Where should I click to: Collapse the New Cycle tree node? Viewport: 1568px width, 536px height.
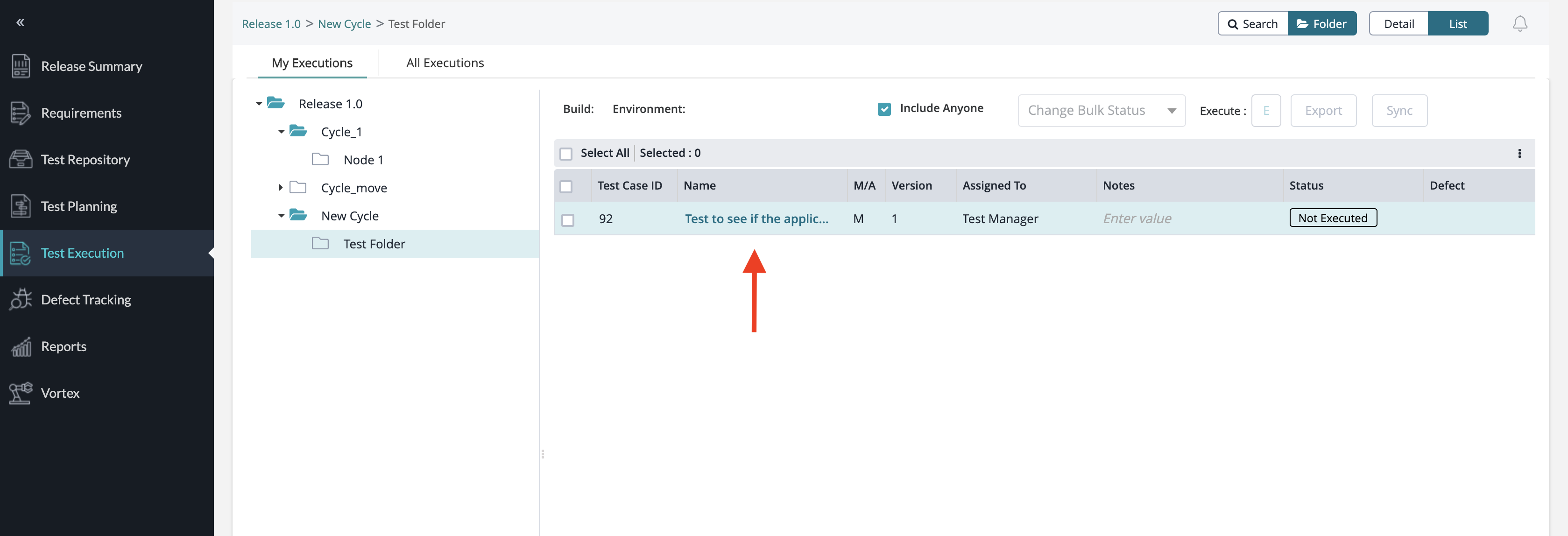click(281, 215)
